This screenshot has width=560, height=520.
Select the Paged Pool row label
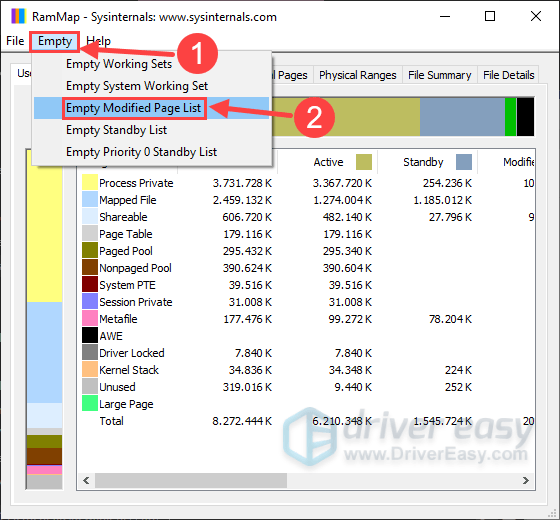point(126,251)
